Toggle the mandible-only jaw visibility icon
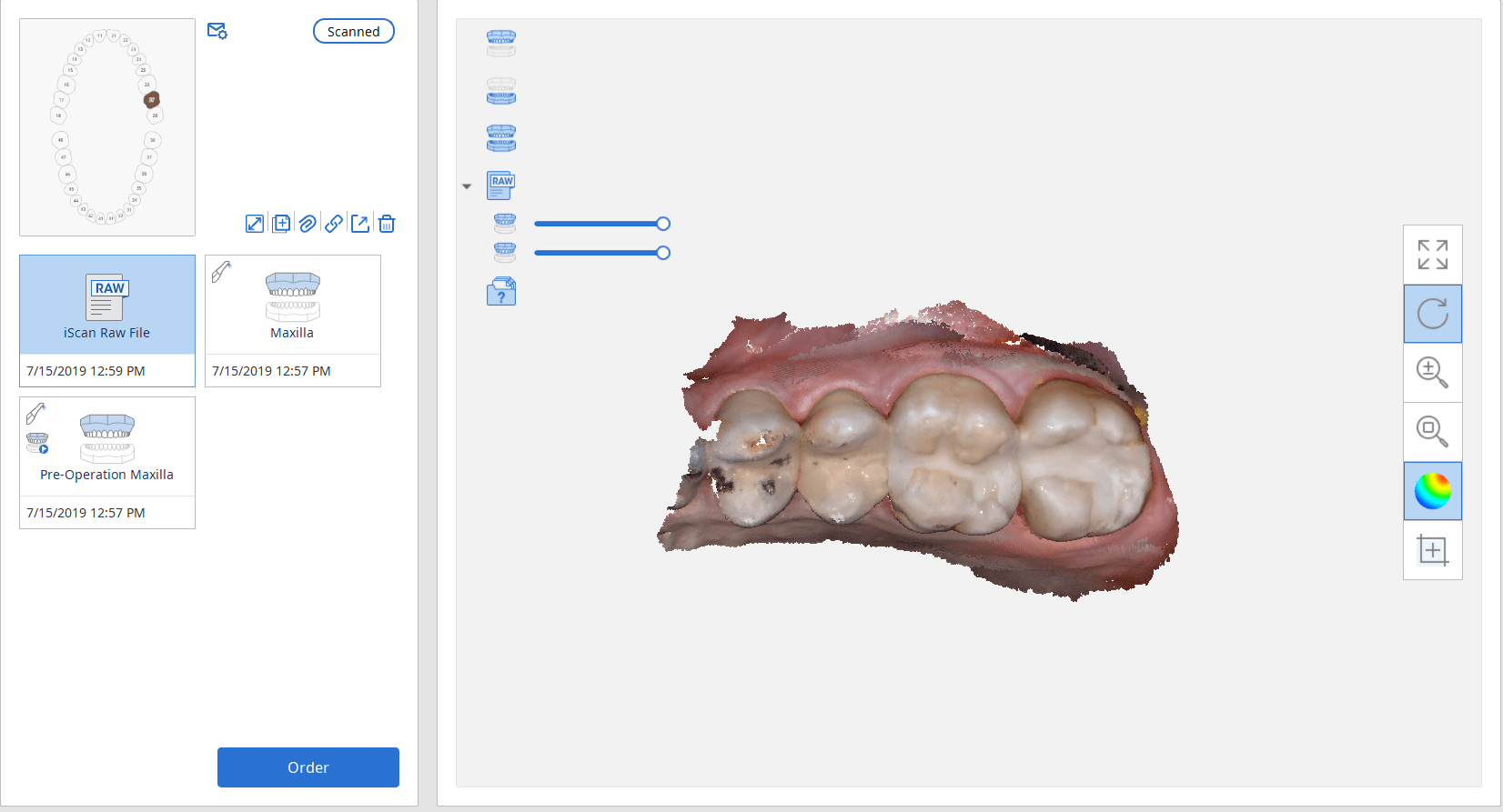This screenshot has height=812, width=1503. [x=501, y=91]
